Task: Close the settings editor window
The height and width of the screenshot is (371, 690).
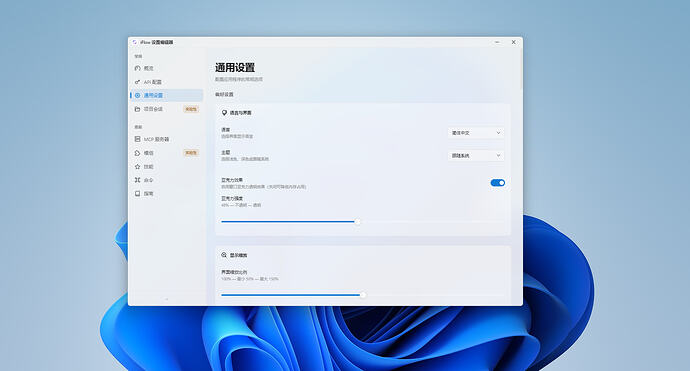Action: [x=514, y=42]
